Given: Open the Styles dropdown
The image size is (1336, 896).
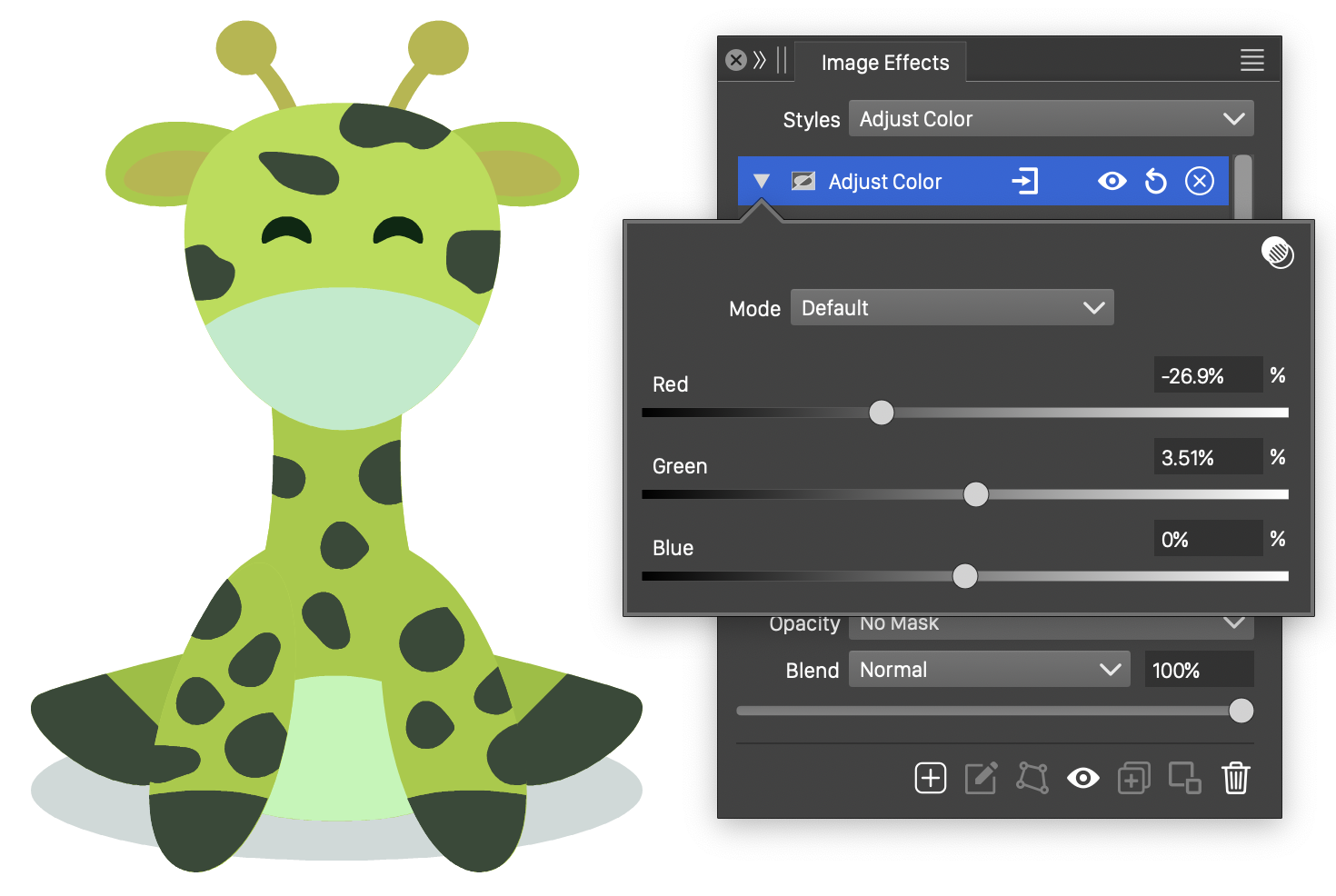Looking at the screenshot, I should tap(1051, 119).
